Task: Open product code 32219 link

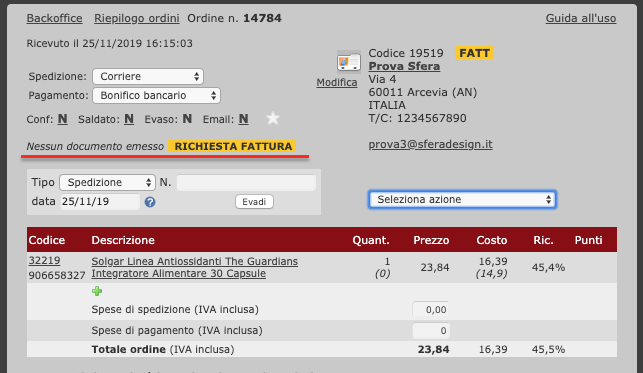Action: pos(44,261)
